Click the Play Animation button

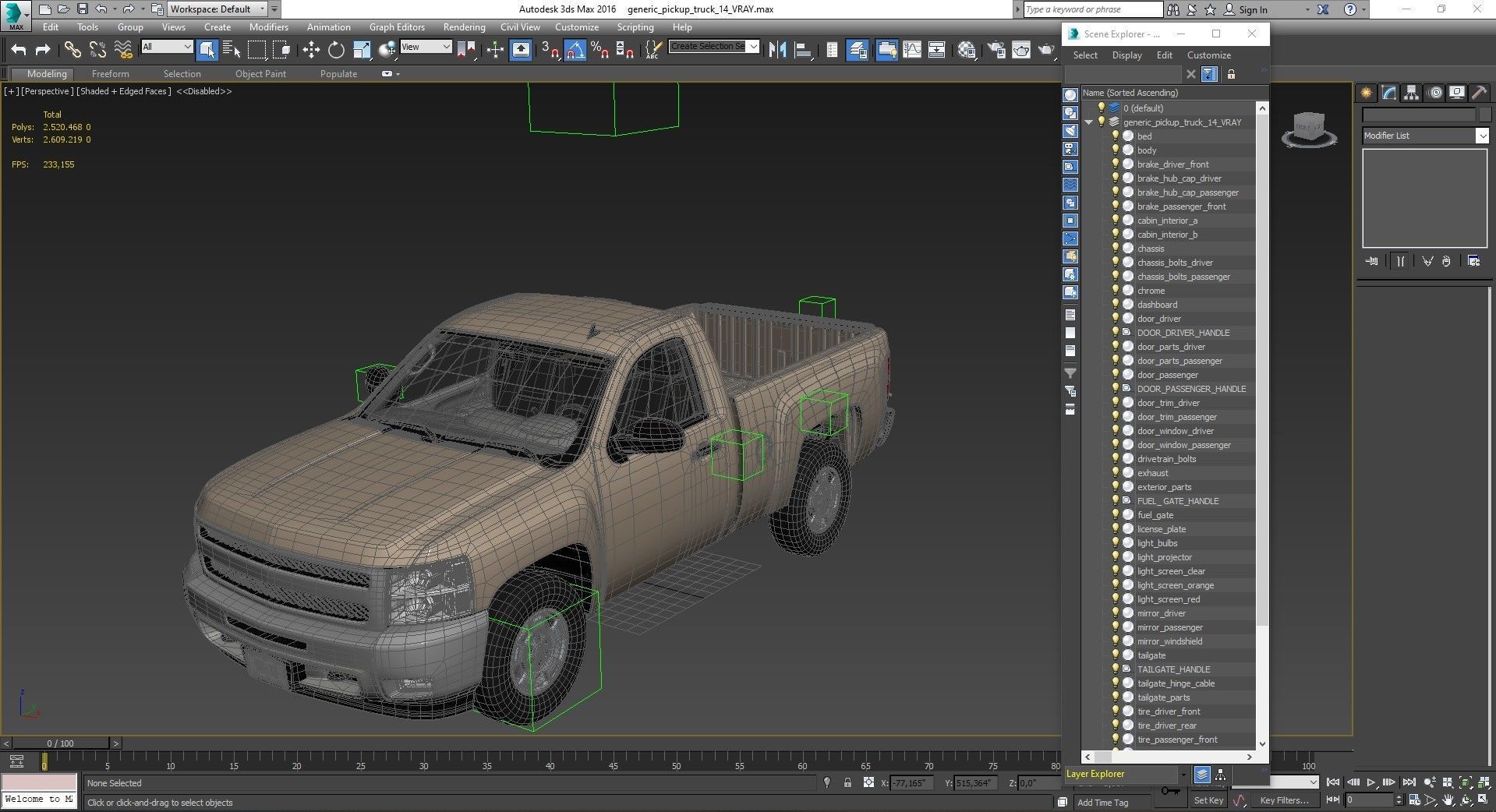coord(1371,782)
